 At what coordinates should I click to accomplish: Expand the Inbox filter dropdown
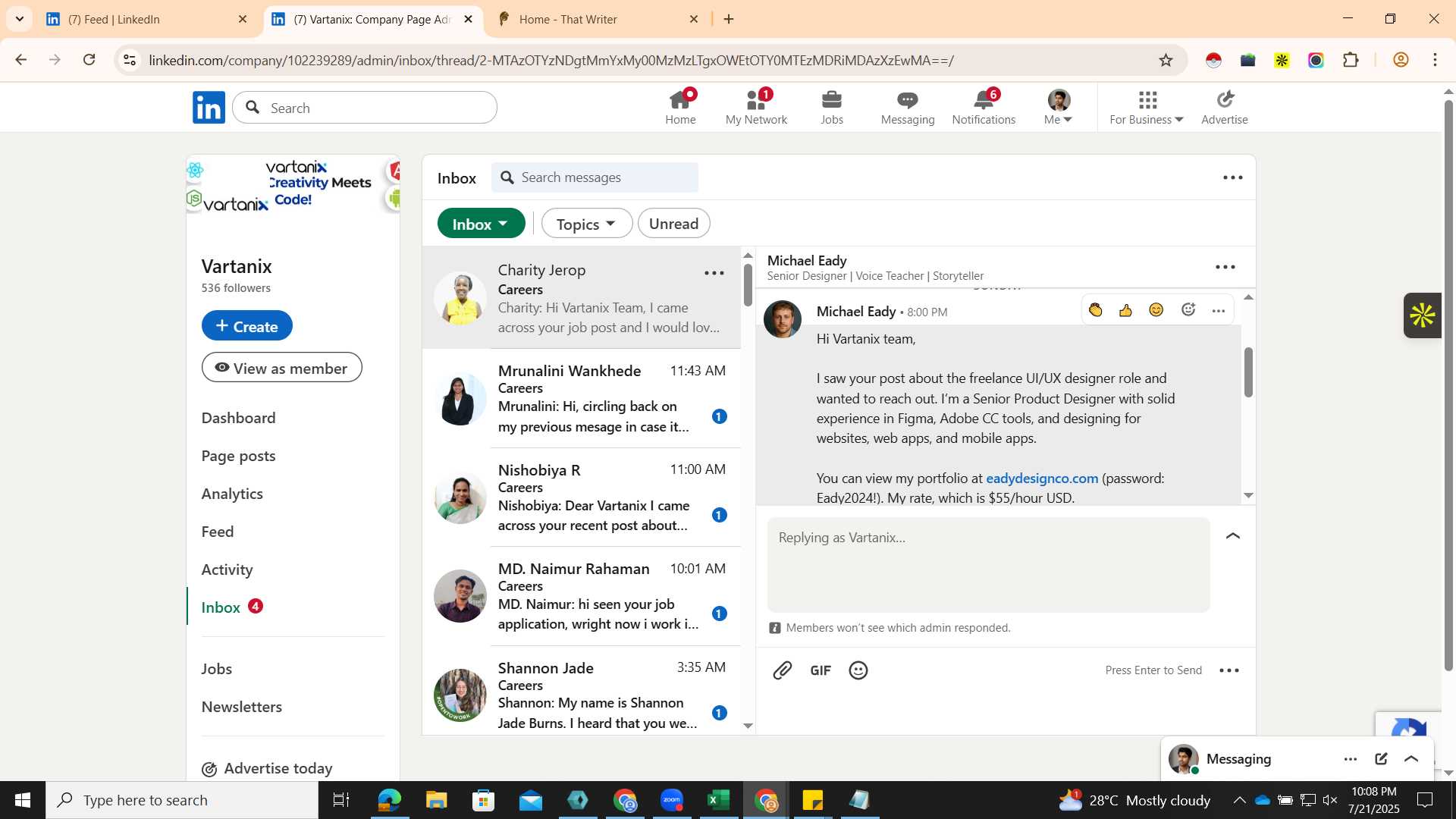[x=481, y=224]
